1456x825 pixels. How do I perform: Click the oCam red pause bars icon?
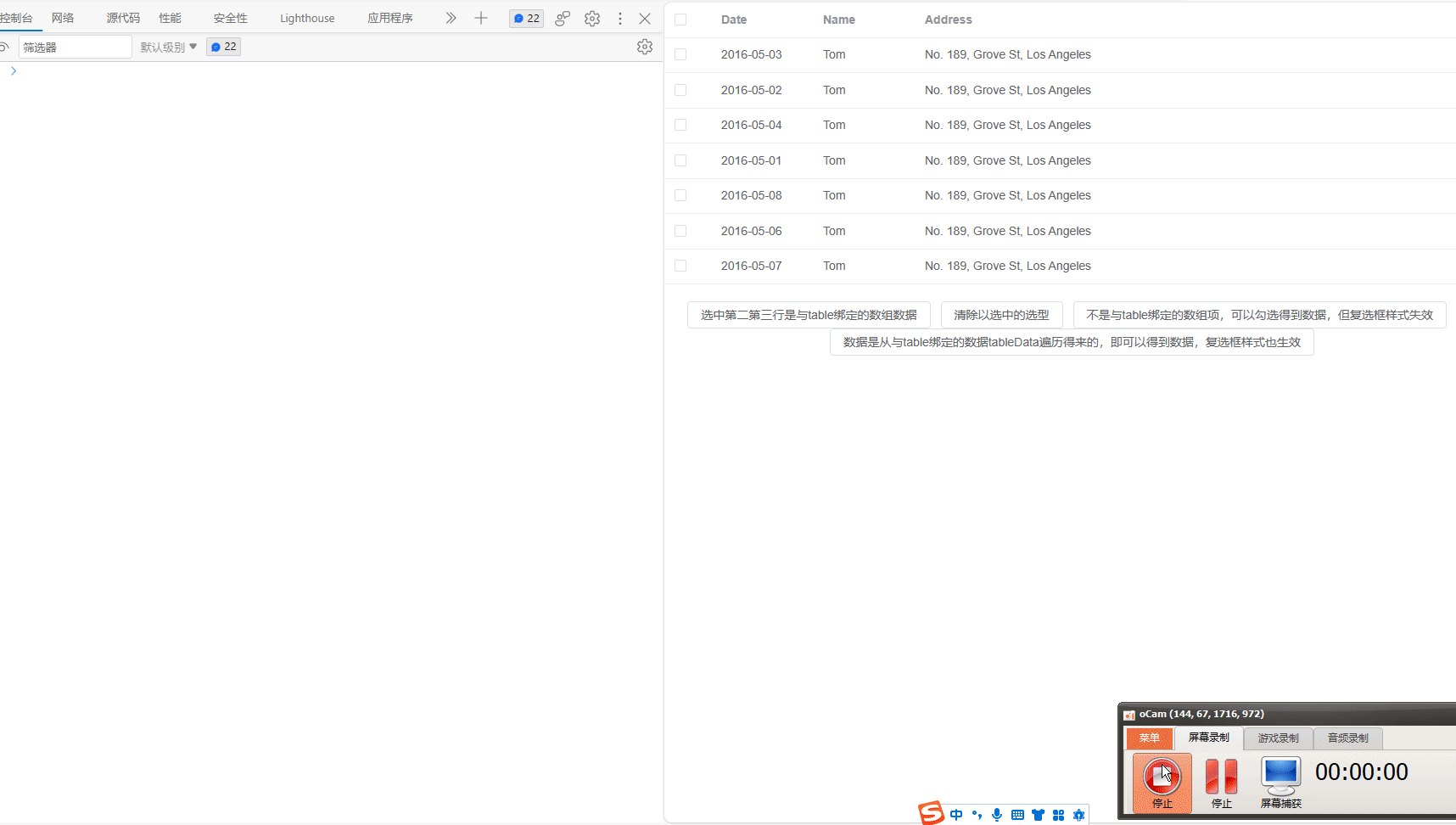click(1221, 776)
